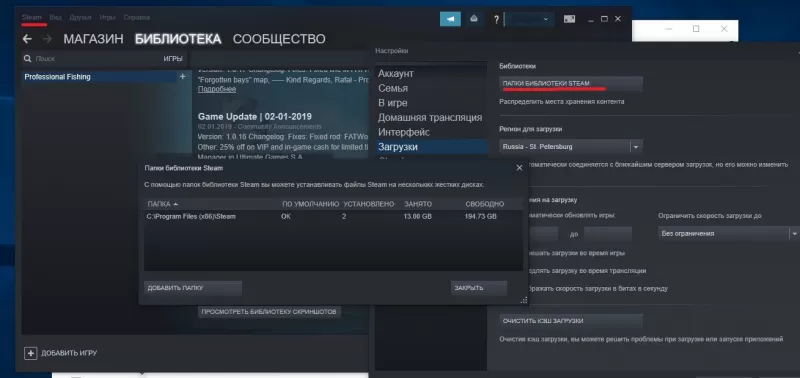Image resolution: width=800 pixels, height=378 pixels.
Task: Open the Справка menu
Action: (x=136, y=17)
